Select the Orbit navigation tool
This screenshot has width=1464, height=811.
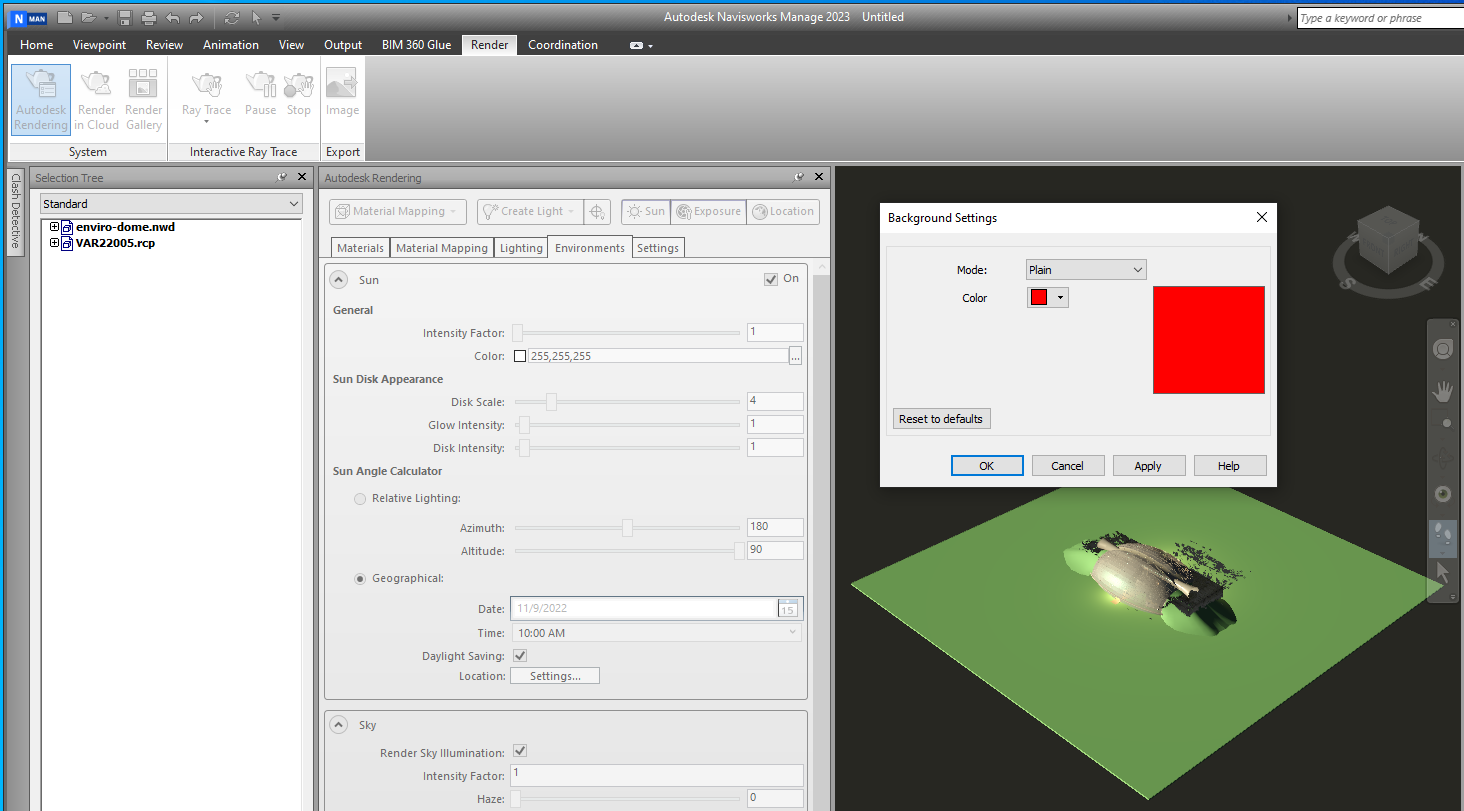pos(1443,459)
